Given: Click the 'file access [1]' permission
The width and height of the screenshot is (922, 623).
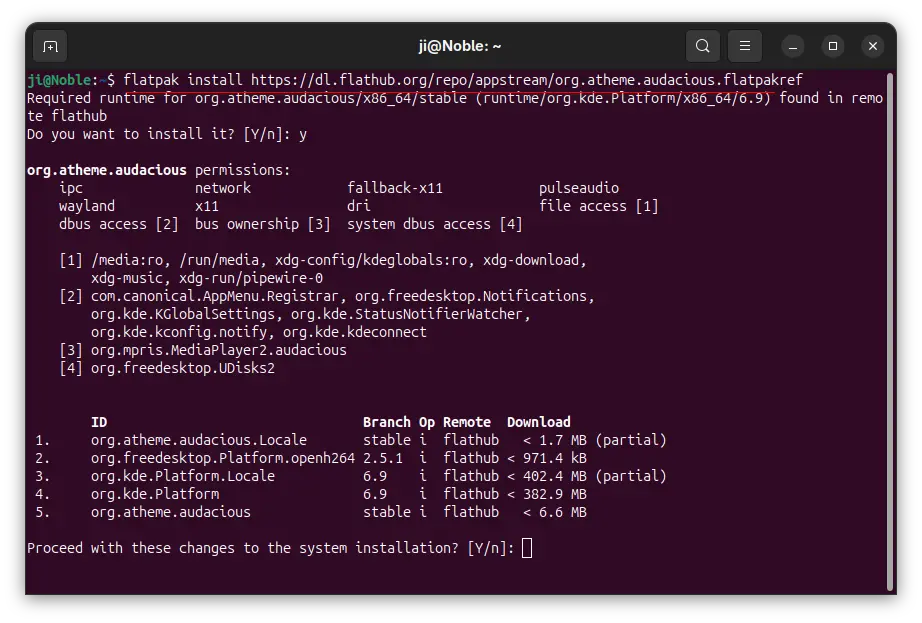Looking at the screenshot, I should pyautogui.click(x=599, y=206).
